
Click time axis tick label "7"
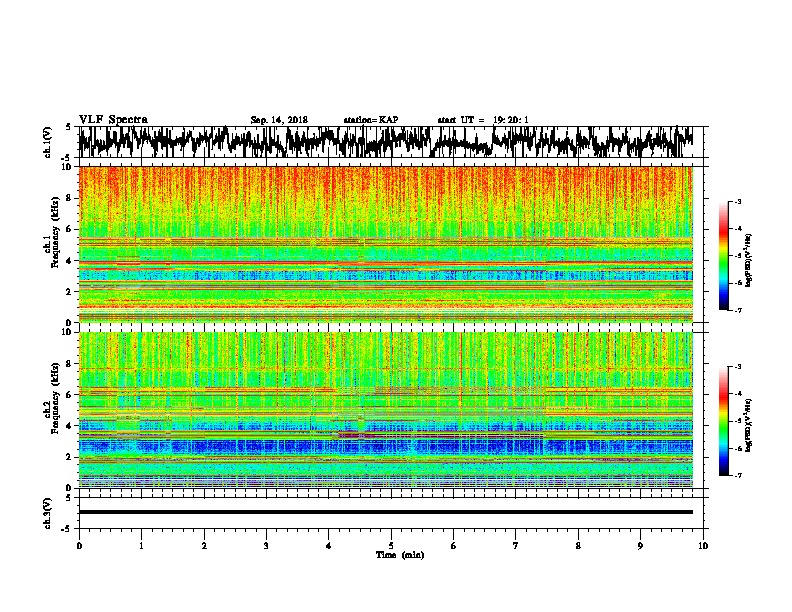click(x=516, y=546)
